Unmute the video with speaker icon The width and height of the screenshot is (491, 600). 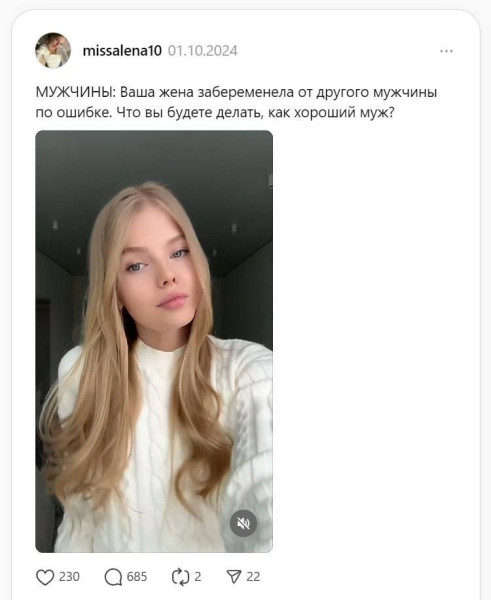(243, 523)
